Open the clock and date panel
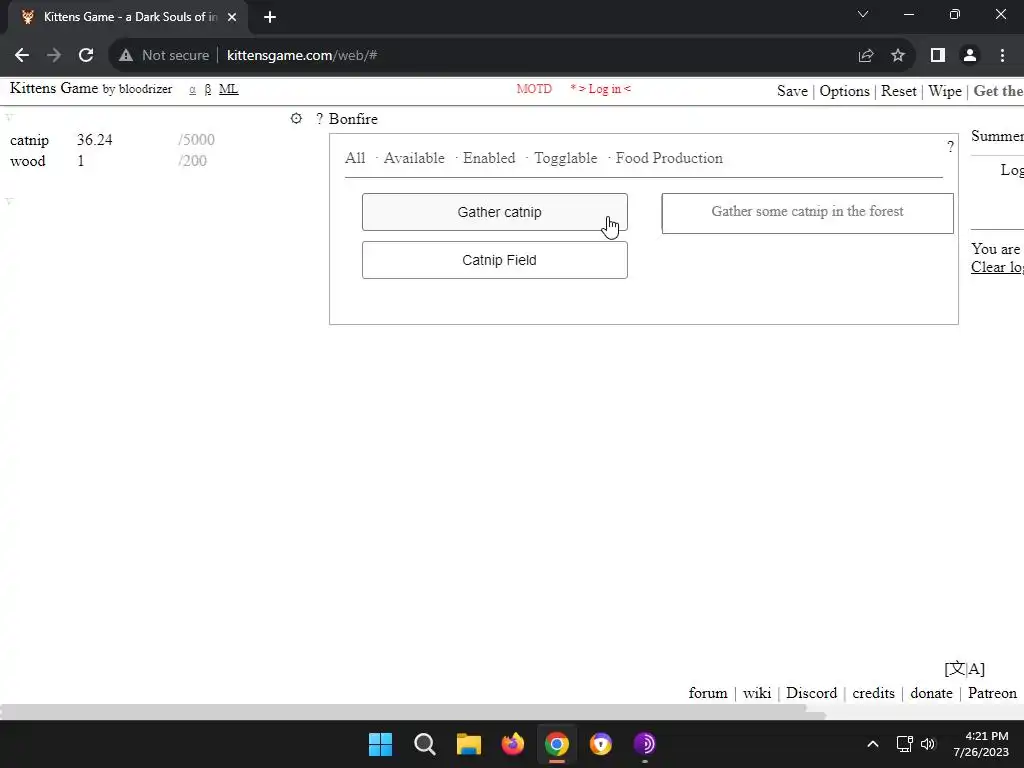This screenshot has height=768, width=1024. click(981, 744)
